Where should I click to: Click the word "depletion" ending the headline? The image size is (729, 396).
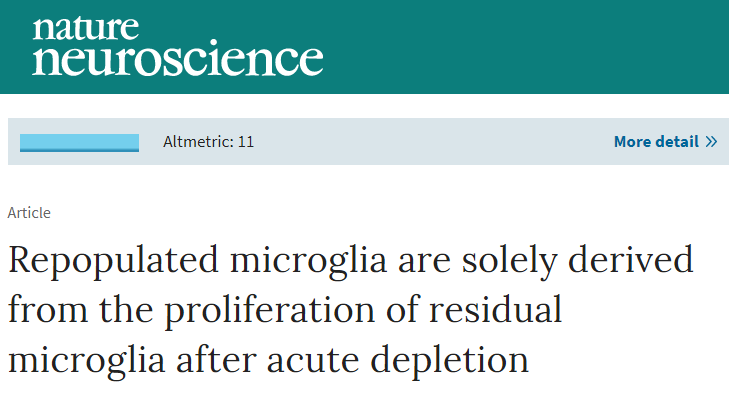[450, 361]
